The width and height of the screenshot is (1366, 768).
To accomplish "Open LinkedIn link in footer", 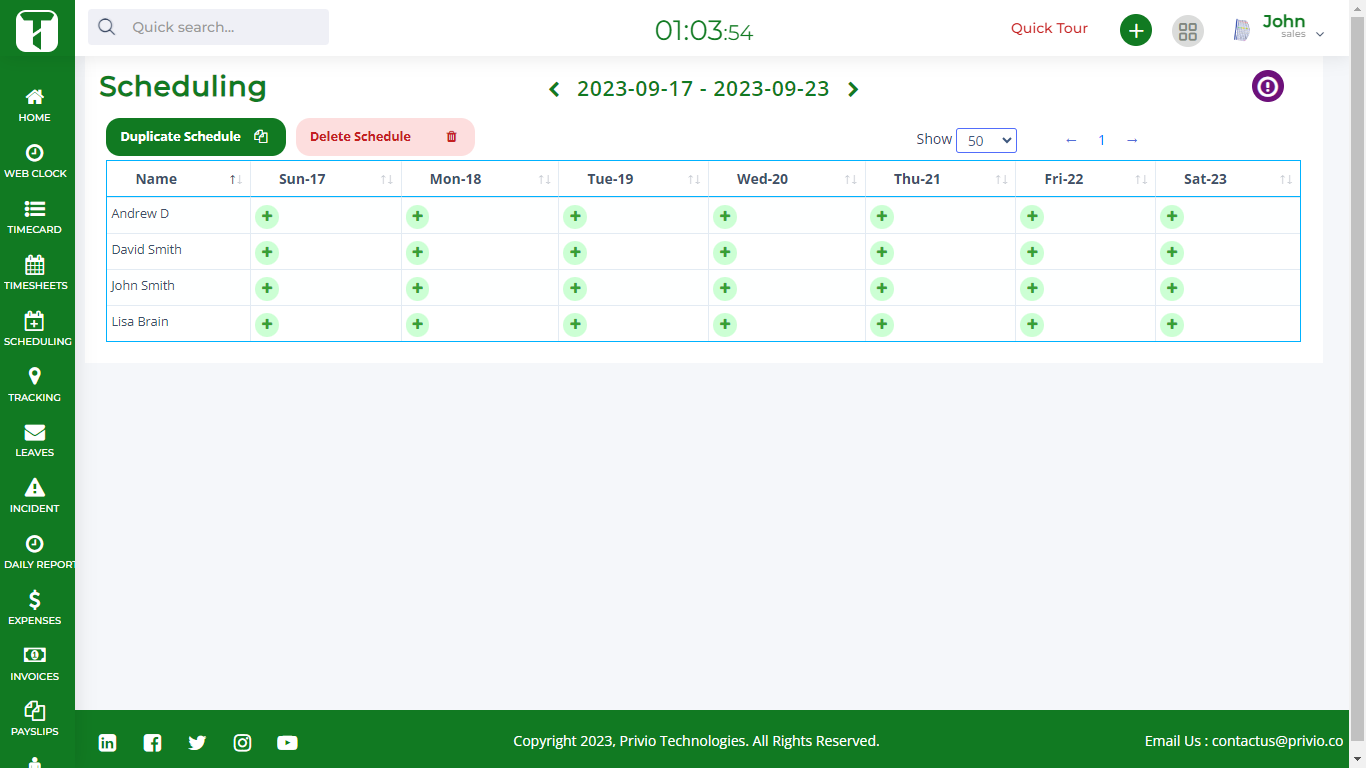I will coord(107,742).
